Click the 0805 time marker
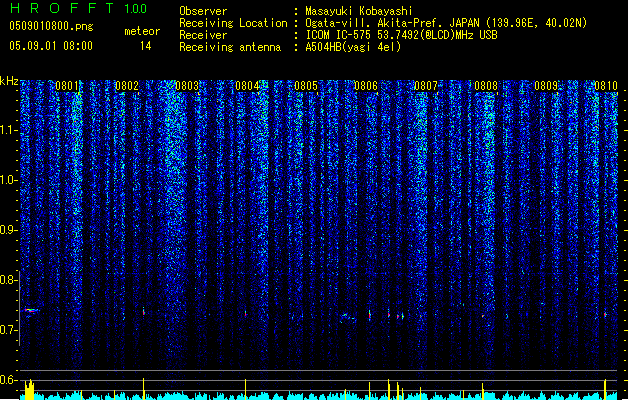Viewport: 629px width, 400px height. click(306, 86)
